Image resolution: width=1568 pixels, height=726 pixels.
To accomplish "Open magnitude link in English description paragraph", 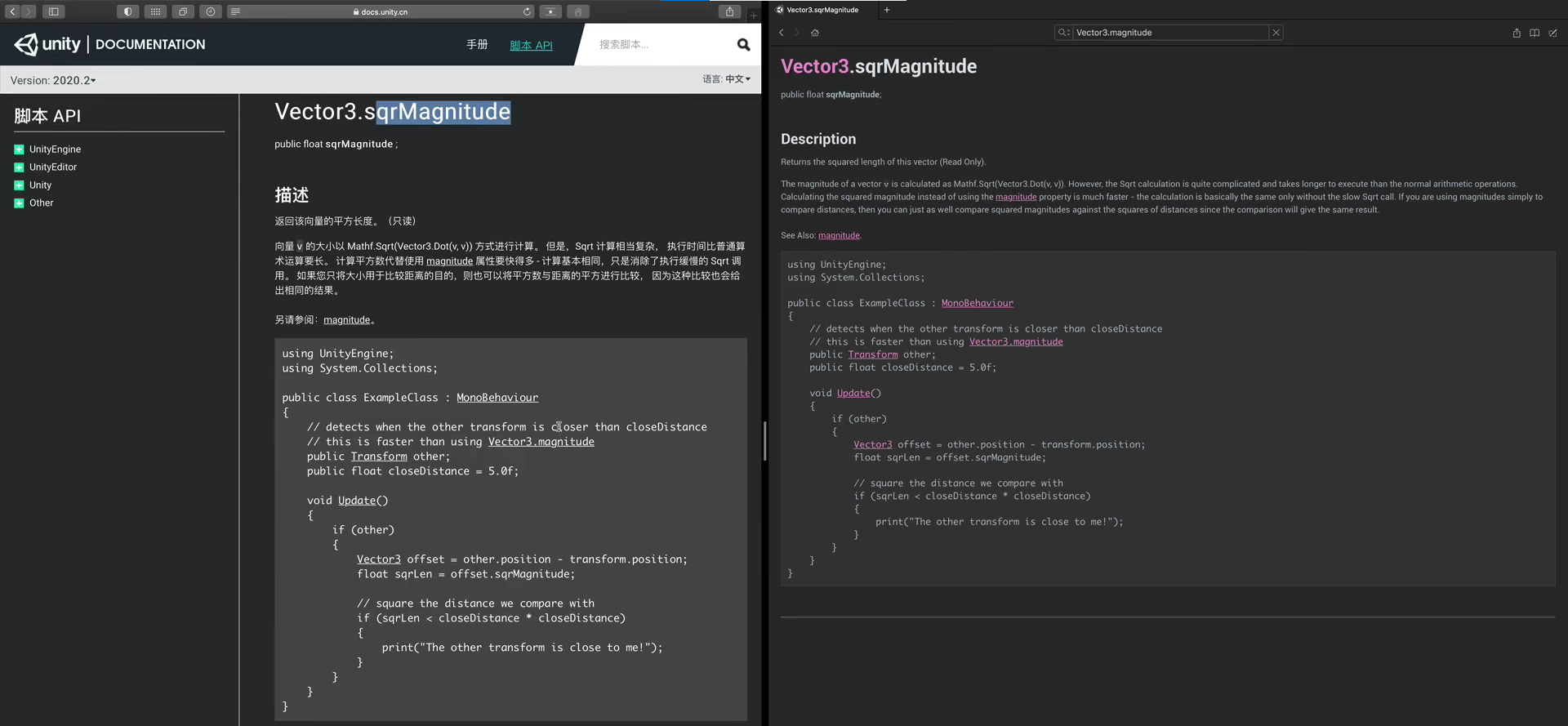I will [1016, 197].
